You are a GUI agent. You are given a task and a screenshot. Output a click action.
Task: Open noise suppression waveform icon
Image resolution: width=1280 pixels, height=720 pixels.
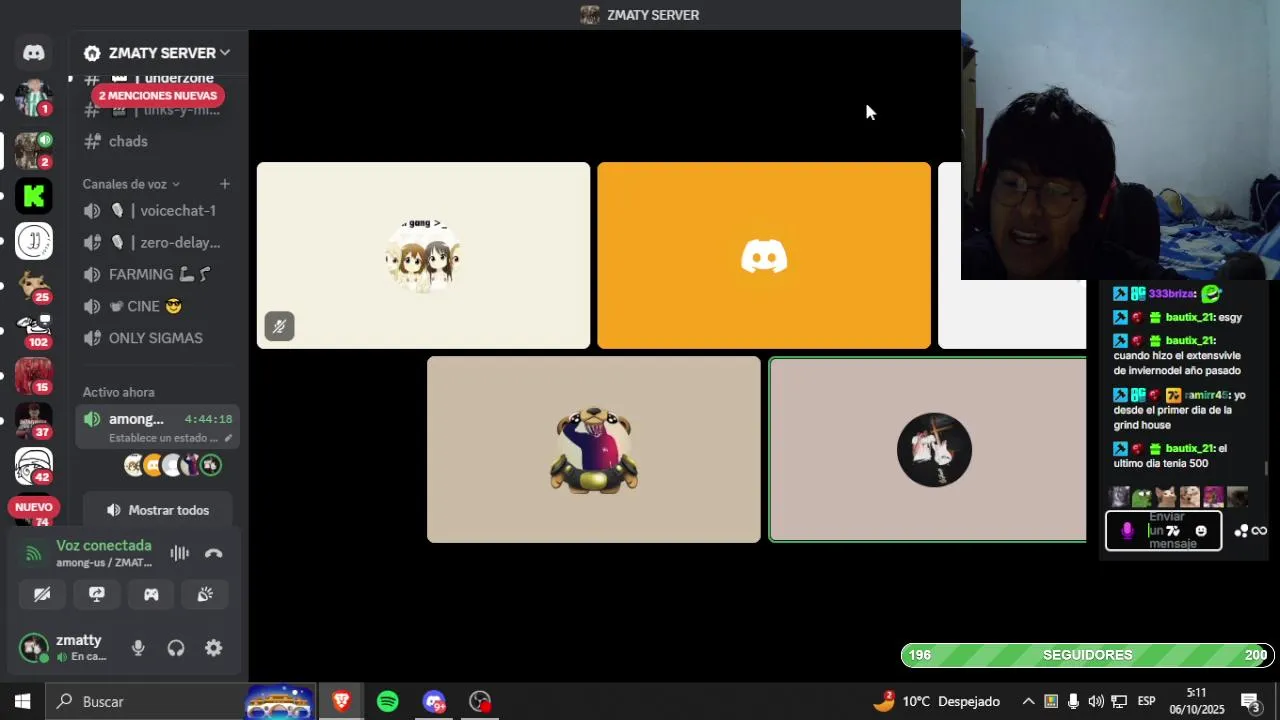tap(179, 553)
